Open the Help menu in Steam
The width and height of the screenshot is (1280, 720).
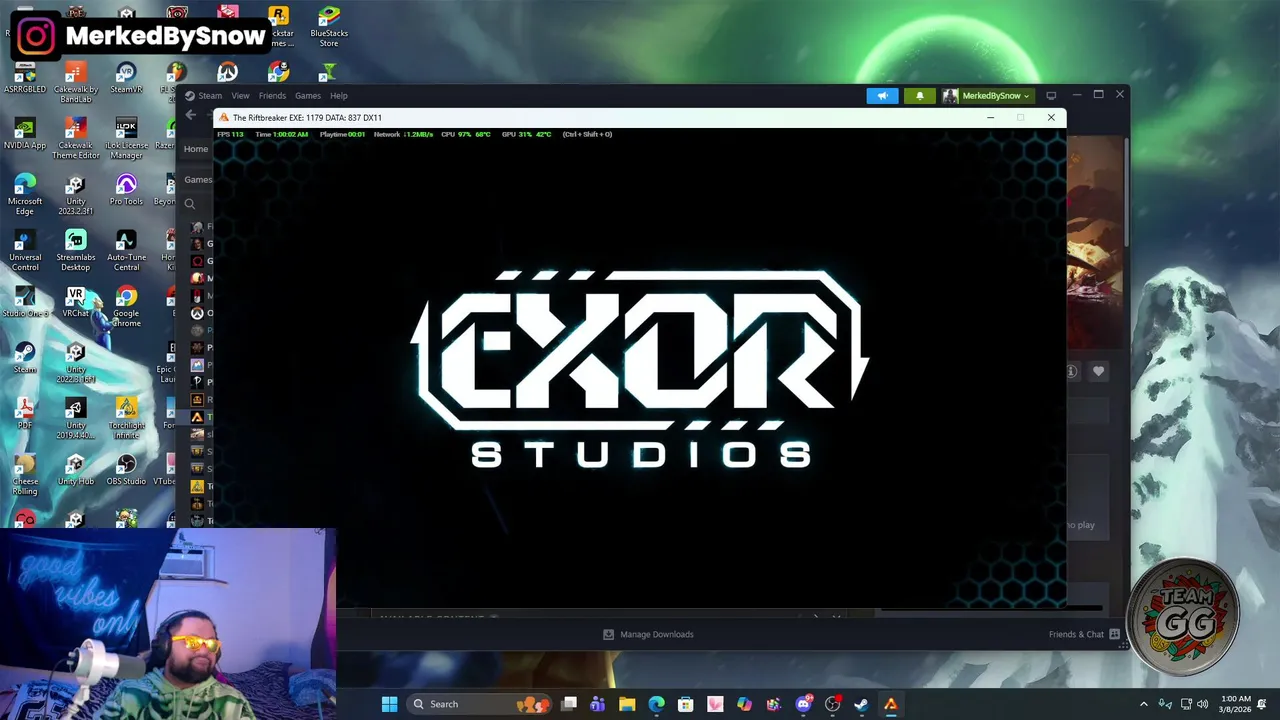(x=339, y=96)
